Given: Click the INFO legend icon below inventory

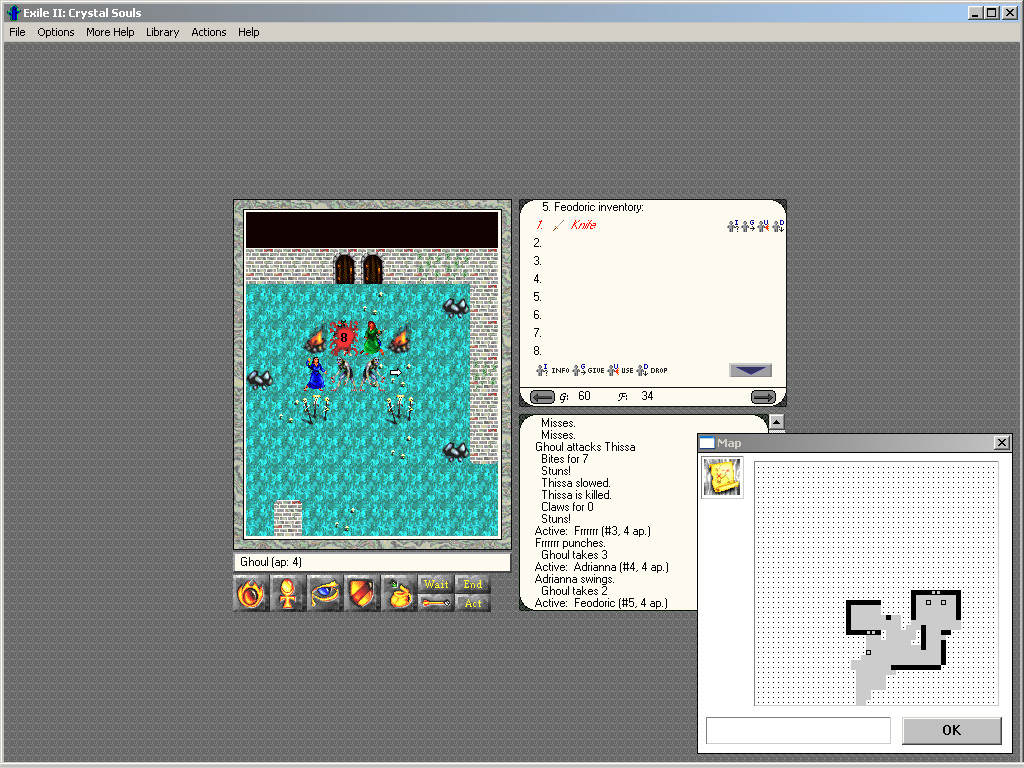Looking at the screenshot, I should (x=542, y=370).
